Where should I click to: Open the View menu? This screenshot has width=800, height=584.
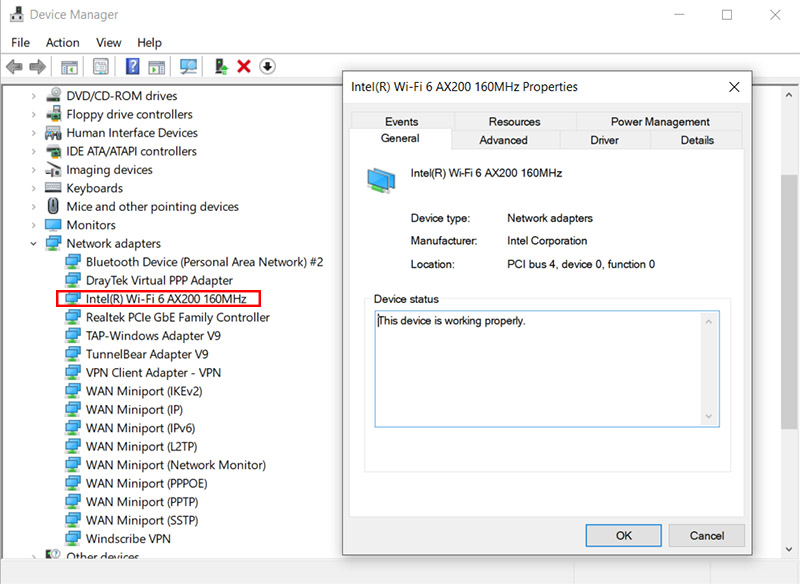pos(109,42)
